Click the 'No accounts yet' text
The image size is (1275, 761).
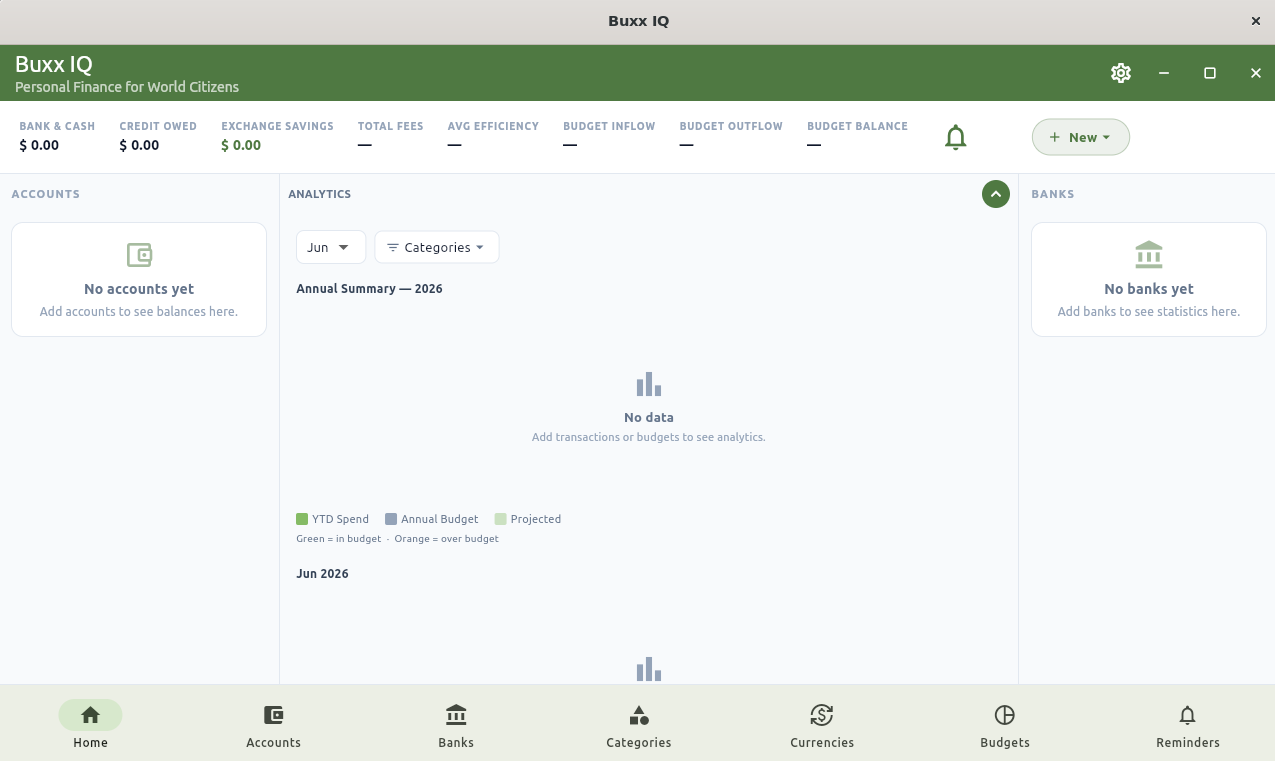139,289
